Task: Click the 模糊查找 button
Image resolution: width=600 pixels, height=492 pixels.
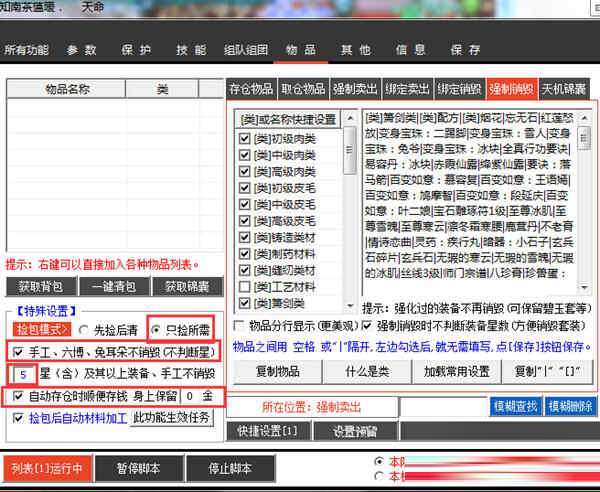Action: [x=516, y=406]
